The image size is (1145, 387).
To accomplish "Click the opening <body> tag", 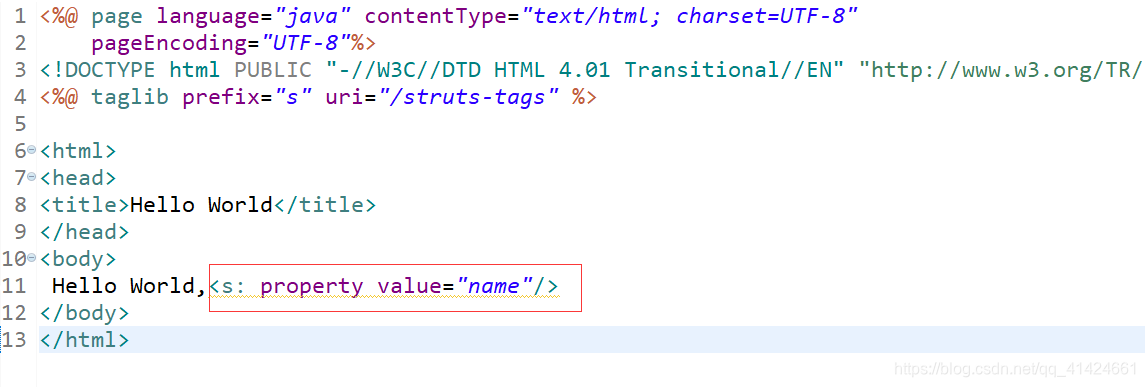I will click(x=77, y=259).
